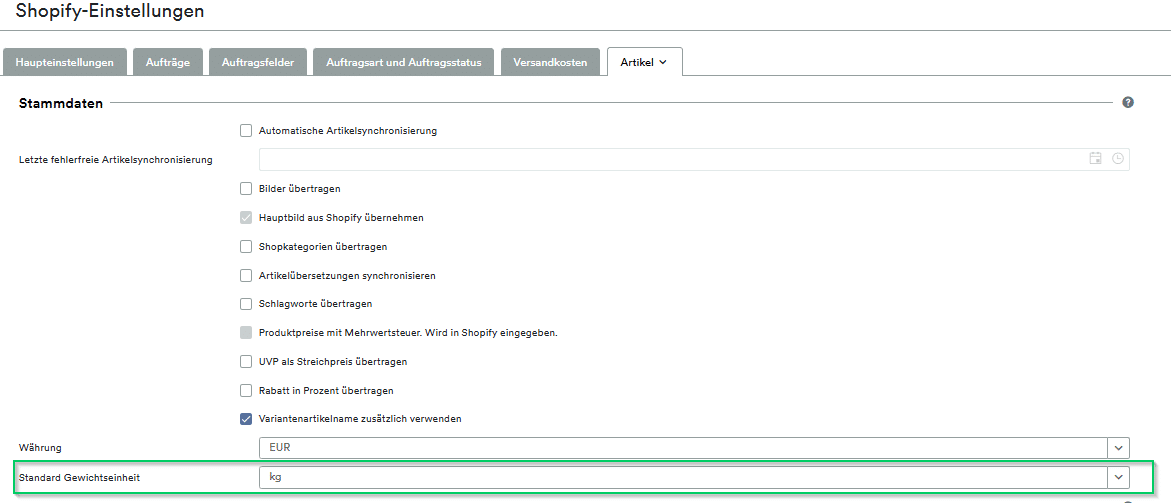Open Standard Gewichtseinheit dropdown arrow
Image resolution: width=1171 pixels, height=503 pixels.
click(x=1118, y=477)
